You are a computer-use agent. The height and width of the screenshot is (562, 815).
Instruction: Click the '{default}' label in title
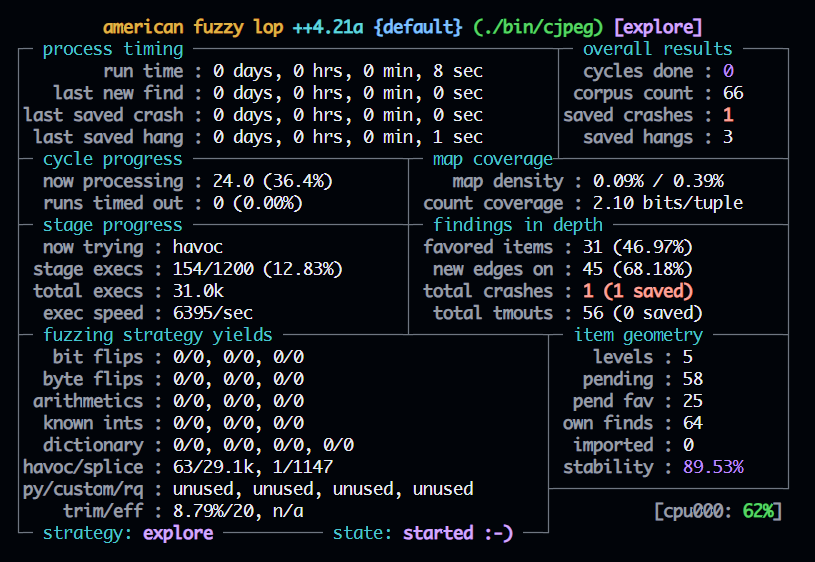coord(418,27)
